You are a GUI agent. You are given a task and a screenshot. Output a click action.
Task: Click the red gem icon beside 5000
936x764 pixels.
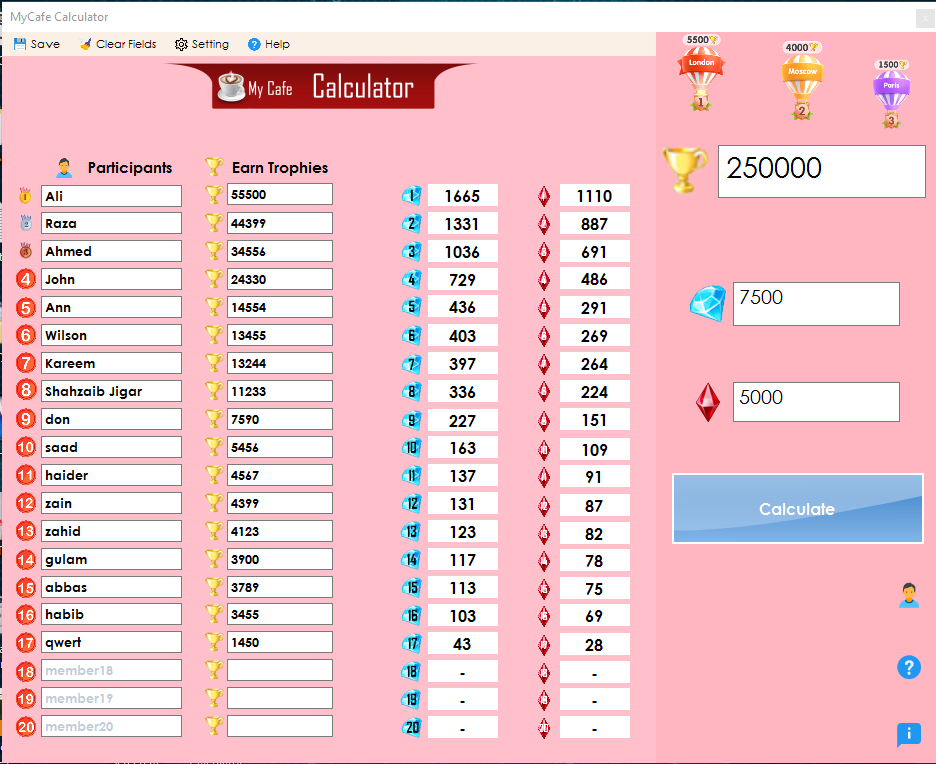[x=708, y=400]
